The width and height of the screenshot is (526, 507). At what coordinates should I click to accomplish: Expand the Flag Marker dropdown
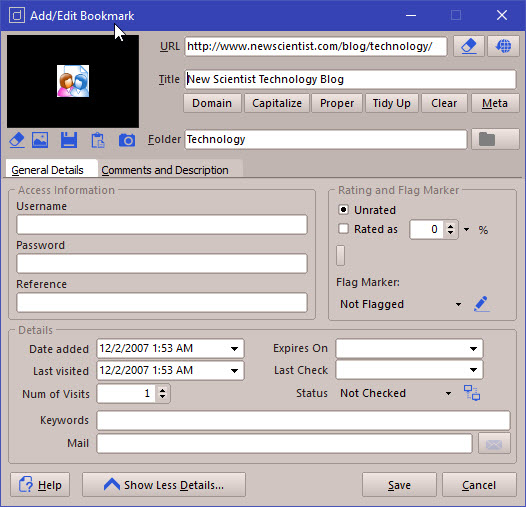tap(458, 304)
